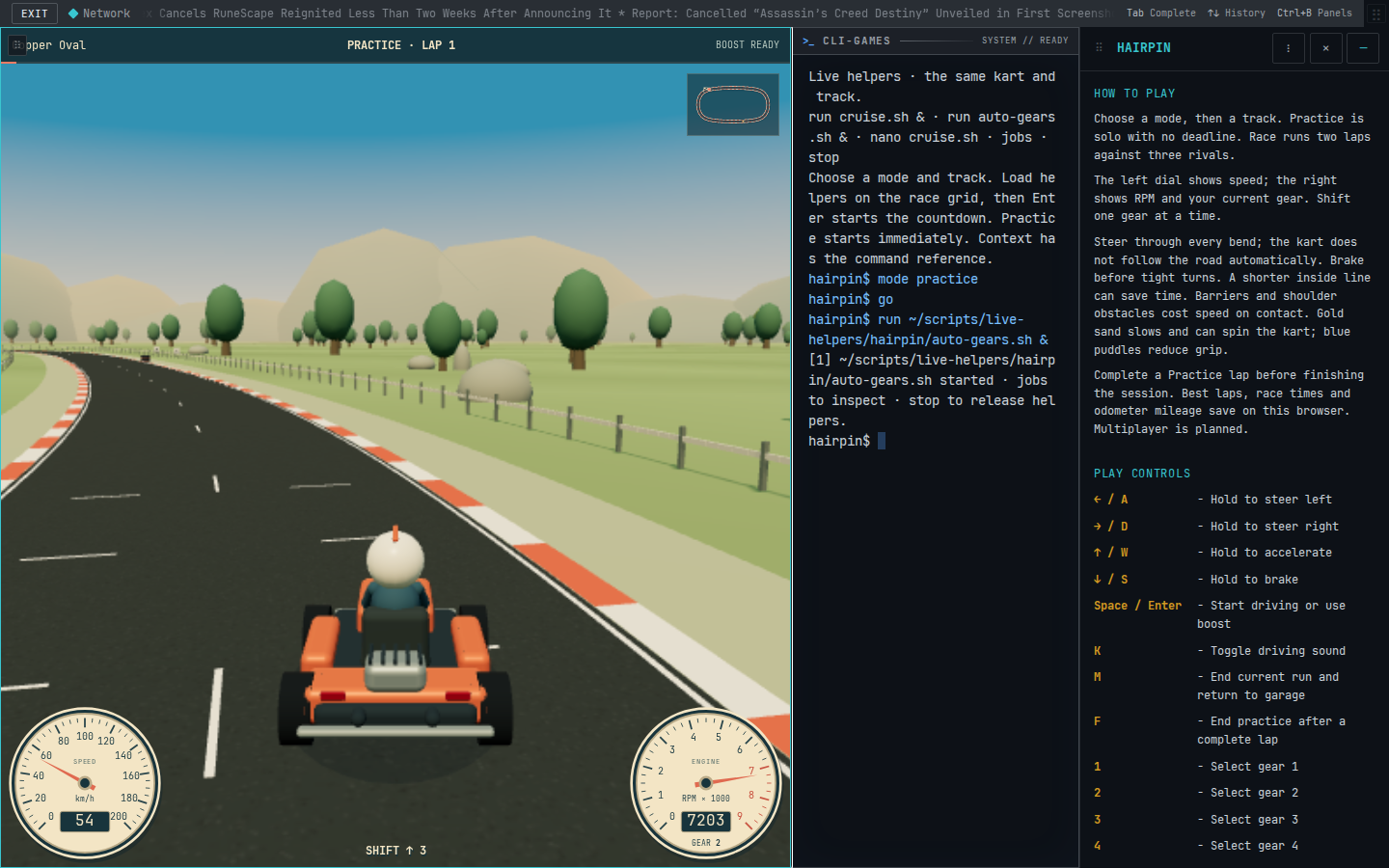1389x868 pixels.
Task: Grab the drag handle of the game view panel
Action: (x=17, y=45)
